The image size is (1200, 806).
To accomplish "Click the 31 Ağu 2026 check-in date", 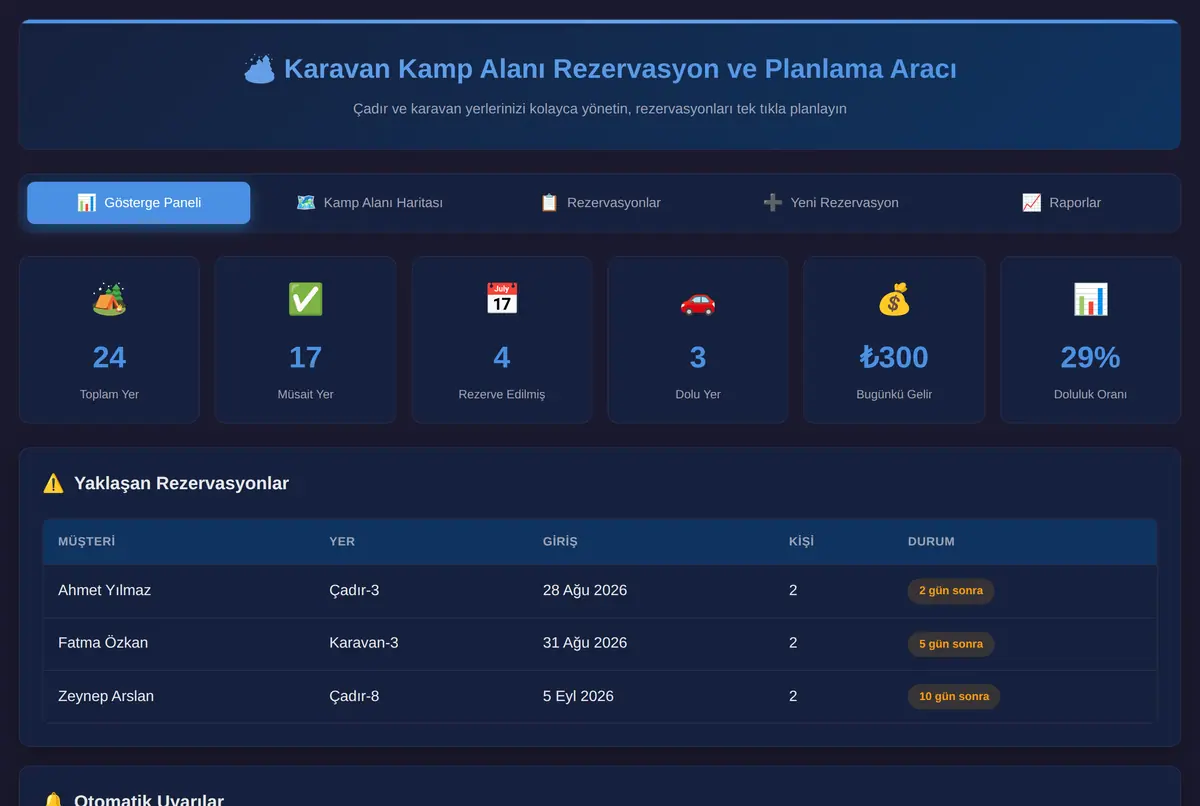I will [585, 643].
